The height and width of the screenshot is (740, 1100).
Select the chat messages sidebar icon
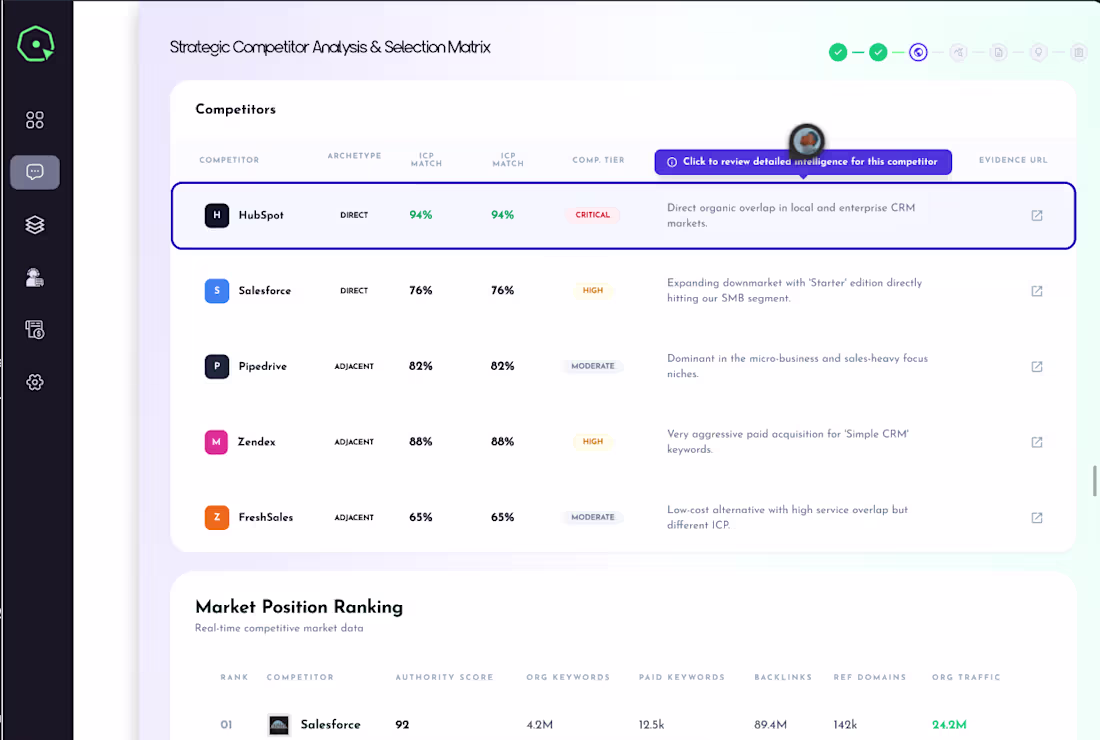(x=35, y=172)
